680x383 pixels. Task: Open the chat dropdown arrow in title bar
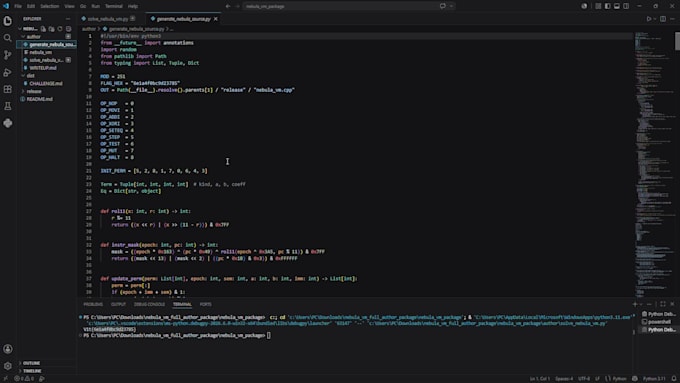451,6
